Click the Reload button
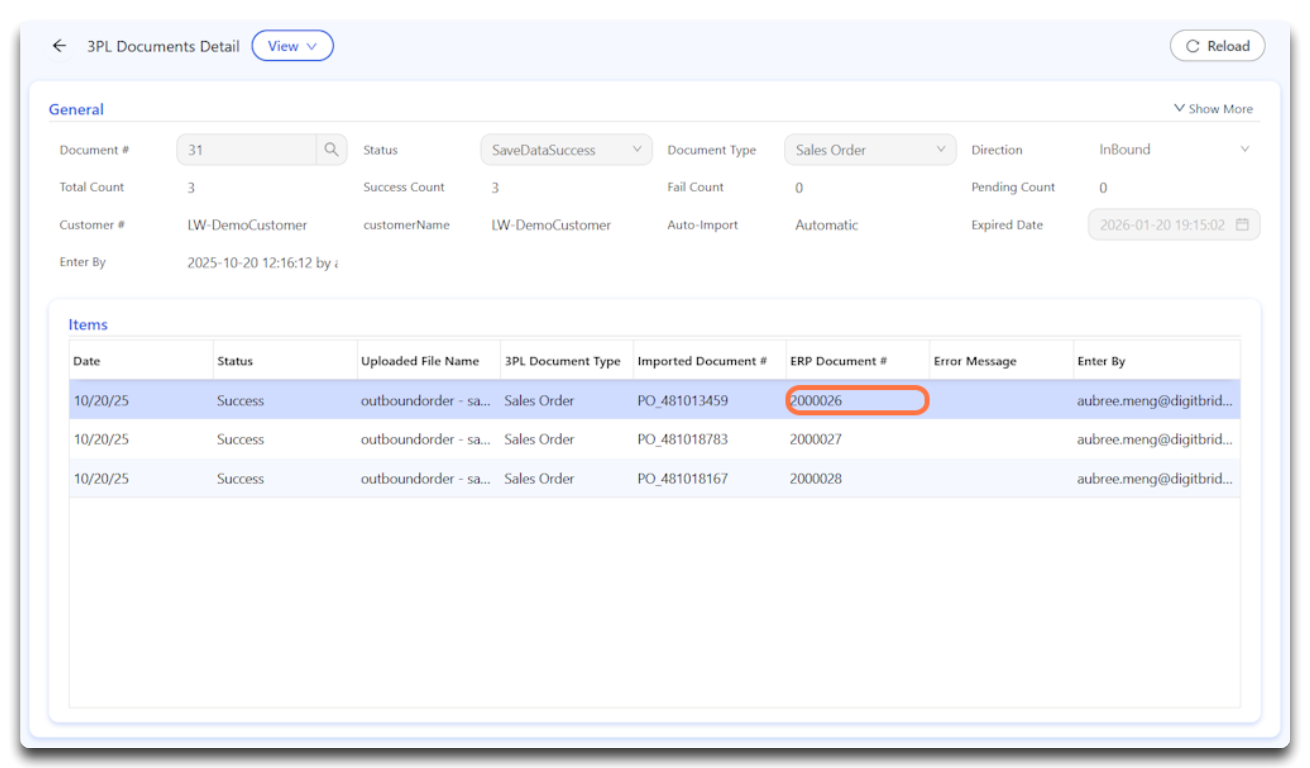 pos(1217,46)
